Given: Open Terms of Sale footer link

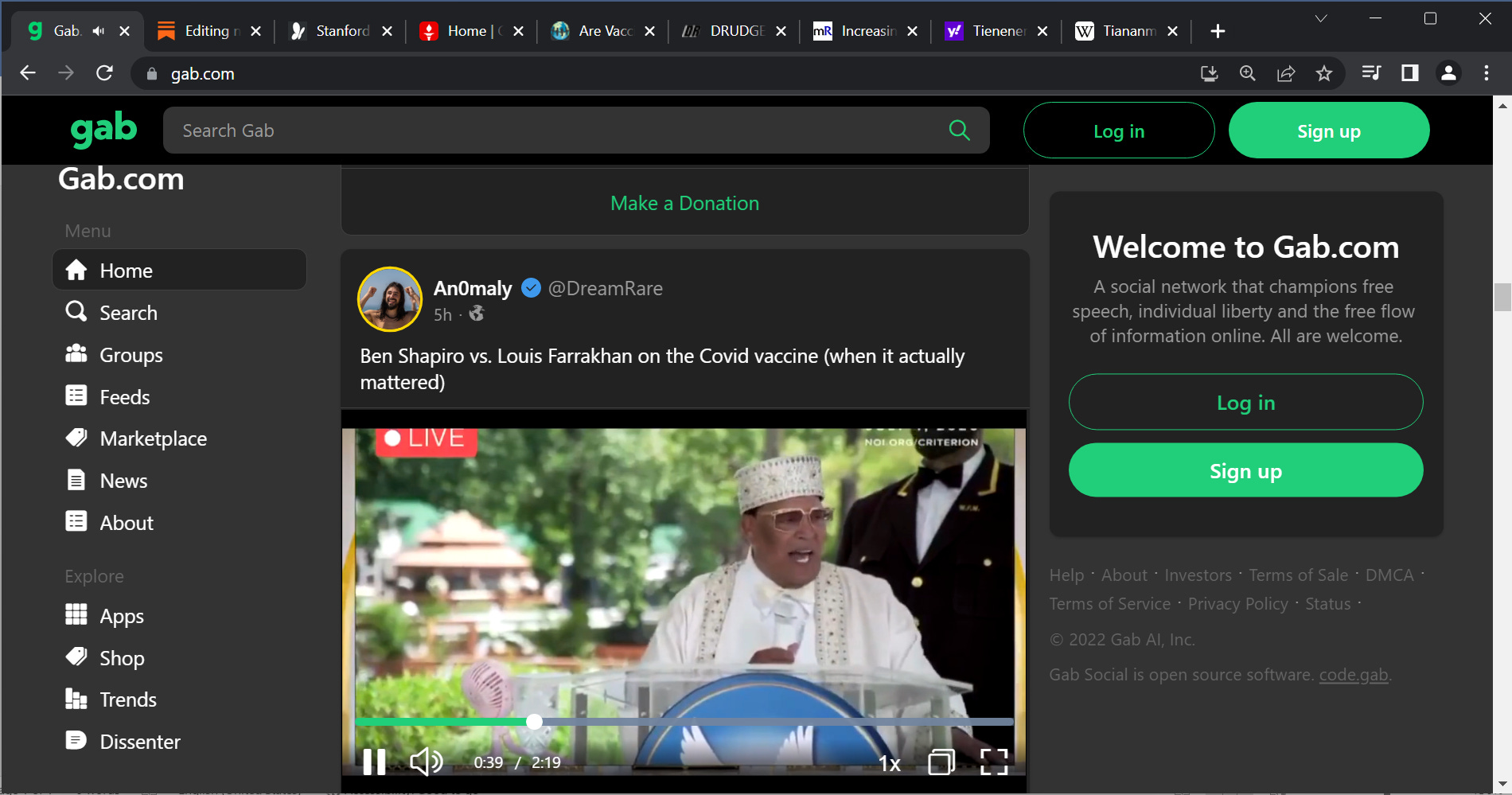Looking at the screenshot, I should click(1298, 575).
